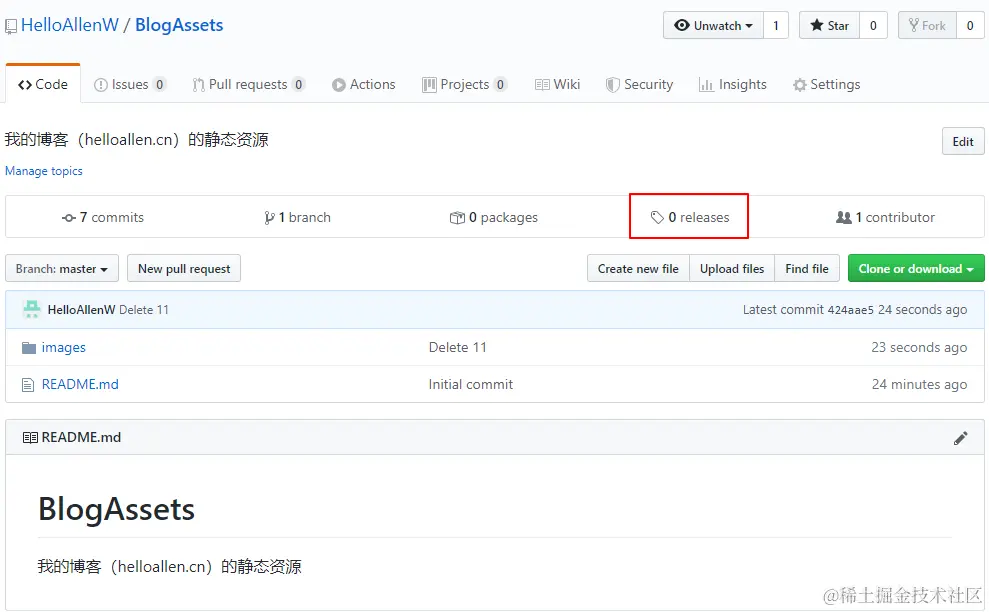Viewport: 989px width, 612px height.
Task: Open the Delete 11 commit in images row
Action: (x=458, y=348)
